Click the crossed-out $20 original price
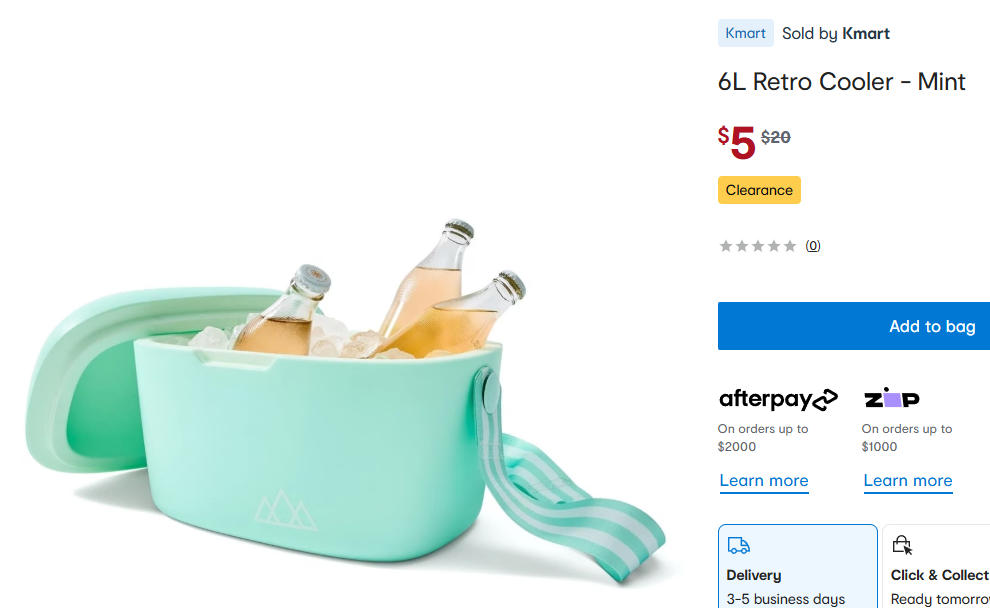 776,138
